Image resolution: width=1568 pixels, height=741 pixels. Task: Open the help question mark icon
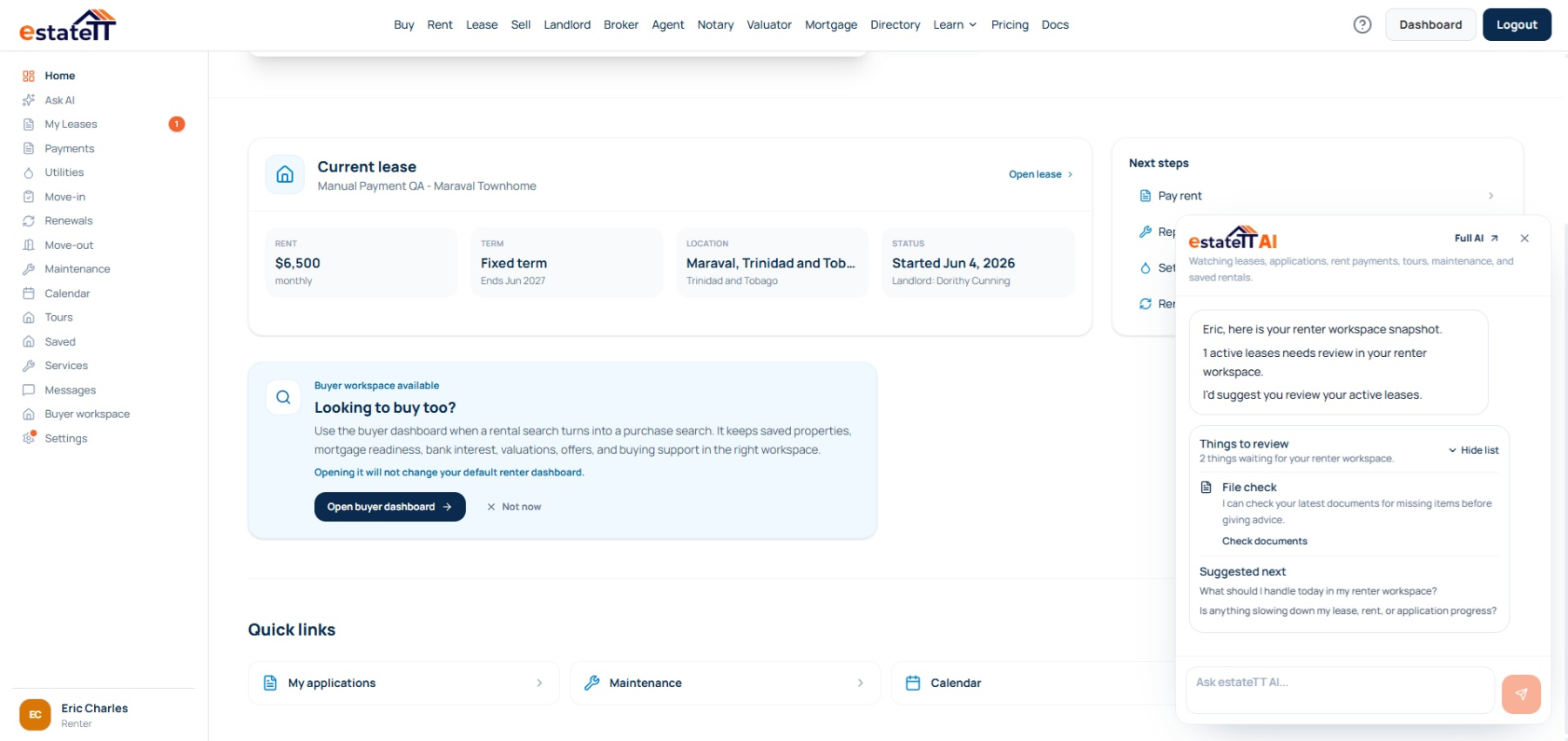point(1362,24)
